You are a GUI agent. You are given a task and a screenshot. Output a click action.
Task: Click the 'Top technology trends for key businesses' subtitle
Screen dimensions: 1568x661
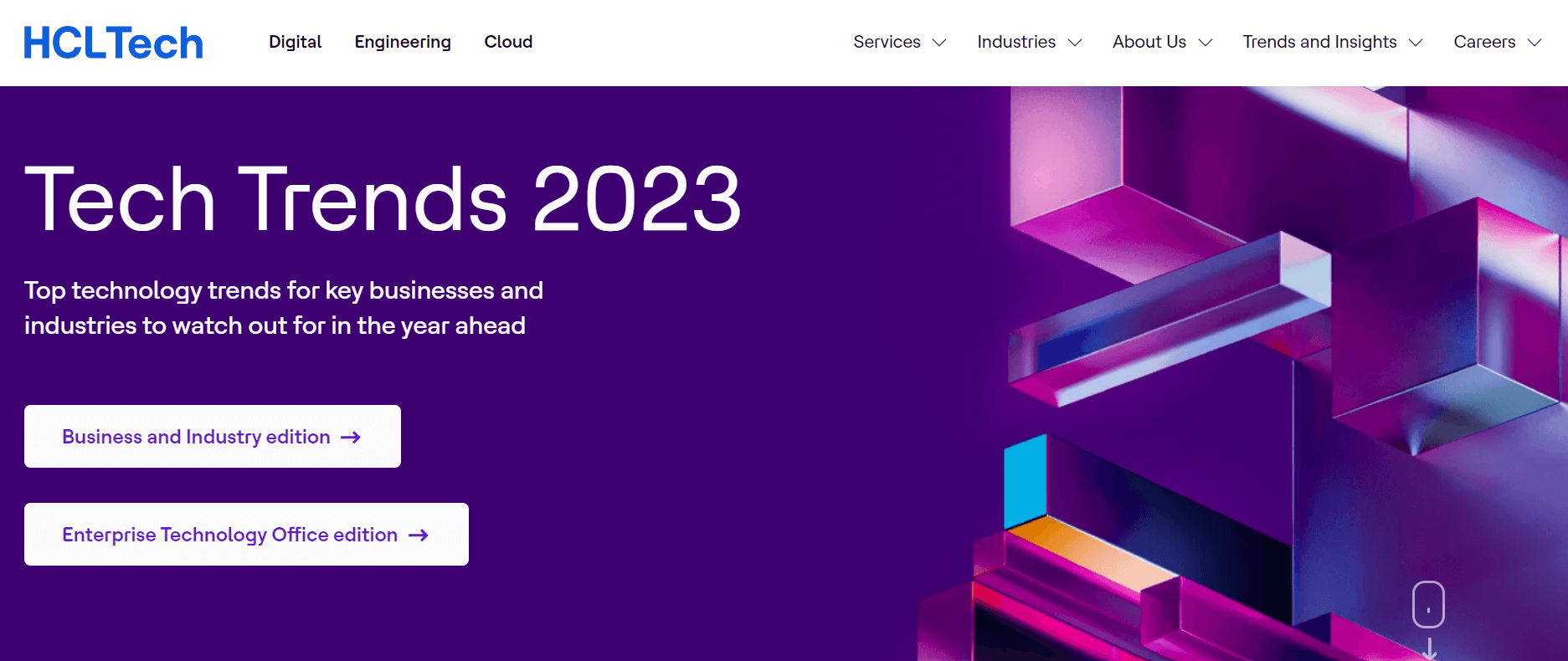pos(284,308)
